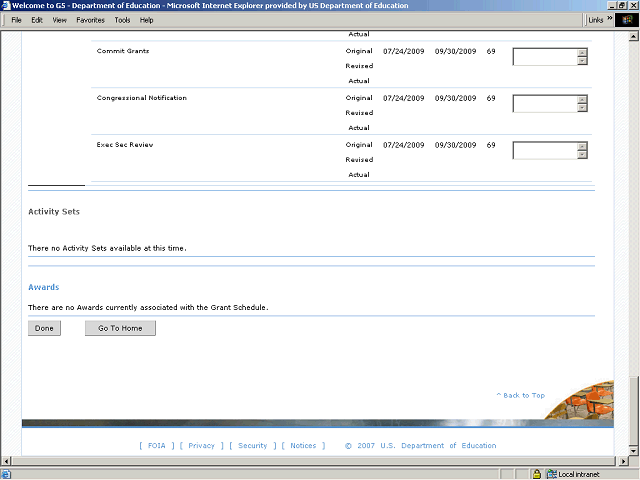The height and width of the screenshot is (480, 640).
Task: Click up arrow in Exec Sec Review text box
Action: (x=582, y=147)
